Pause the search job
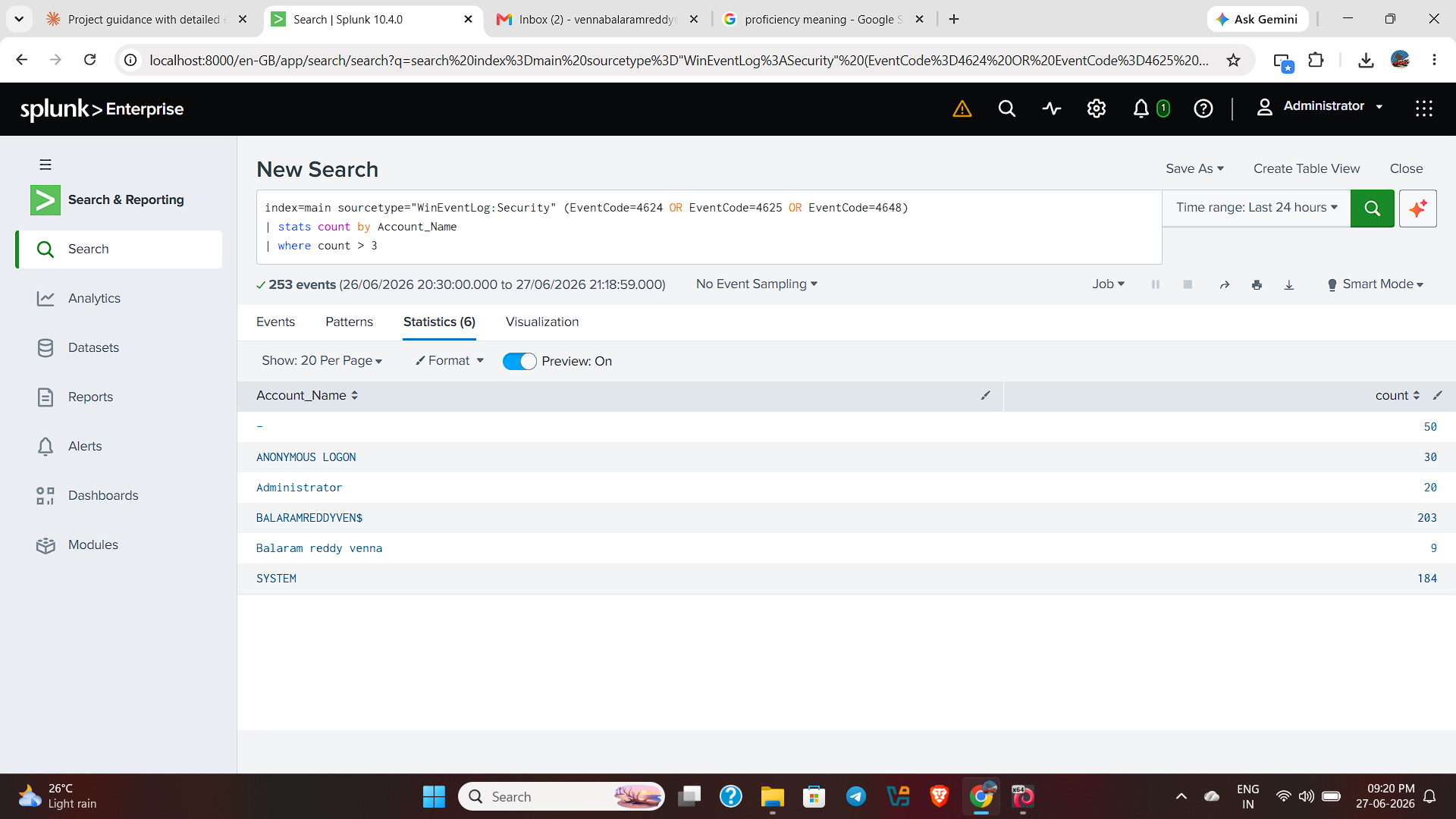The width and height of the screenshot is (1456, 819). click(1155, 284)
